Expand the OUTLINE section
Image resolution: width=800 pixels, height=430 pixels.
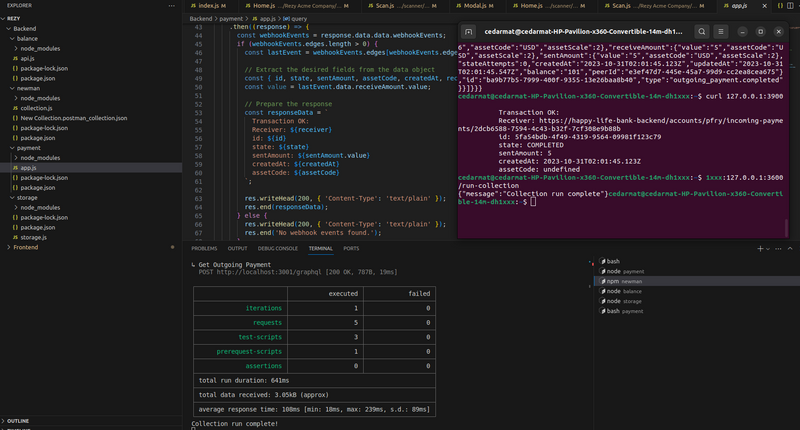coord(91,421)
